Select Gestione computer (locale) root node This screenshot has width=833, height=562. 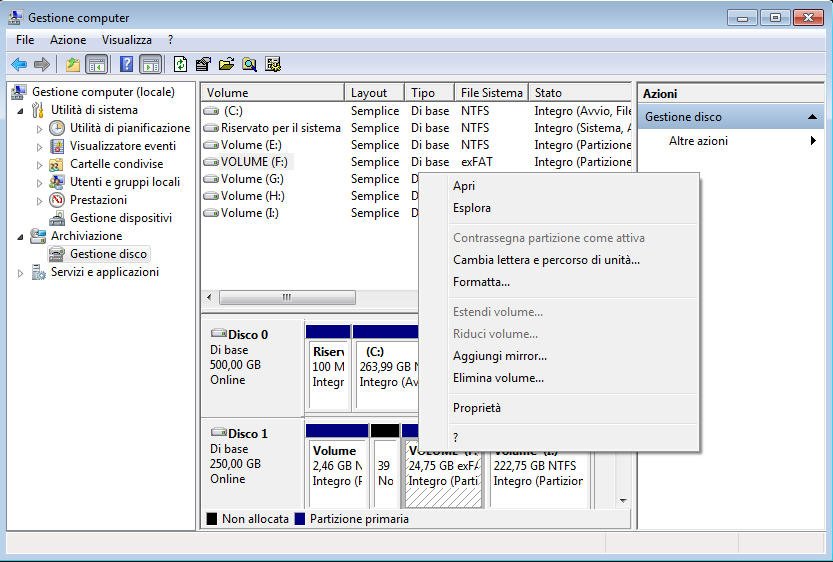click(x=103, y=92)
